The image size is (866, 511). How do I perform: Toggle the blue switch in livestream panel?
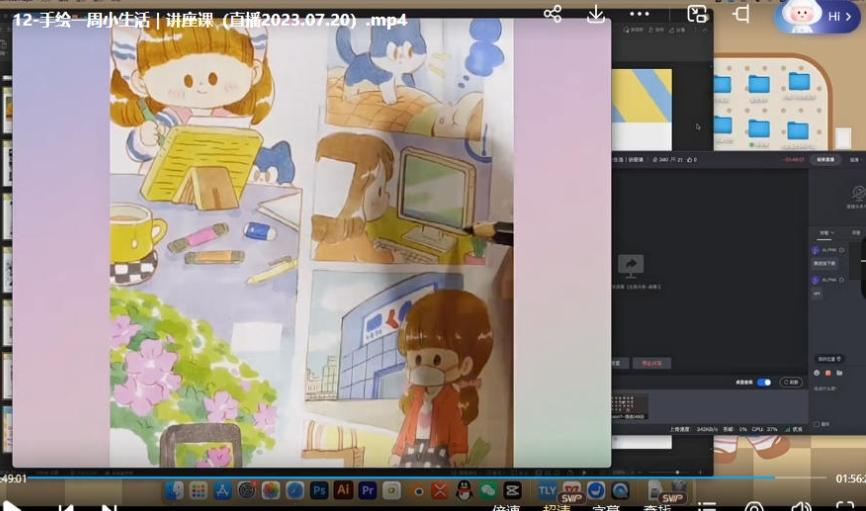(764, 382)
